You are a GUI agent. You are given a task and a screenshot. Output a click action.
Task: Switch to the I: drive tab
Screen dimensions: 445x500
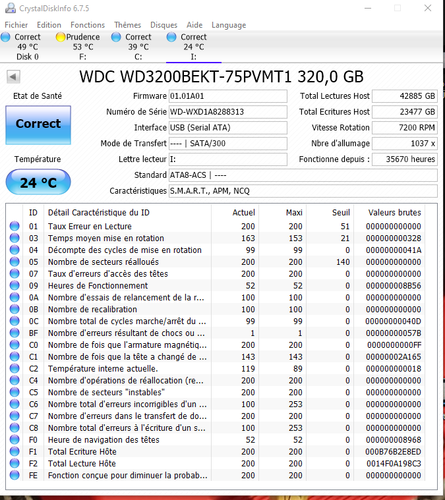click(194, 47)
